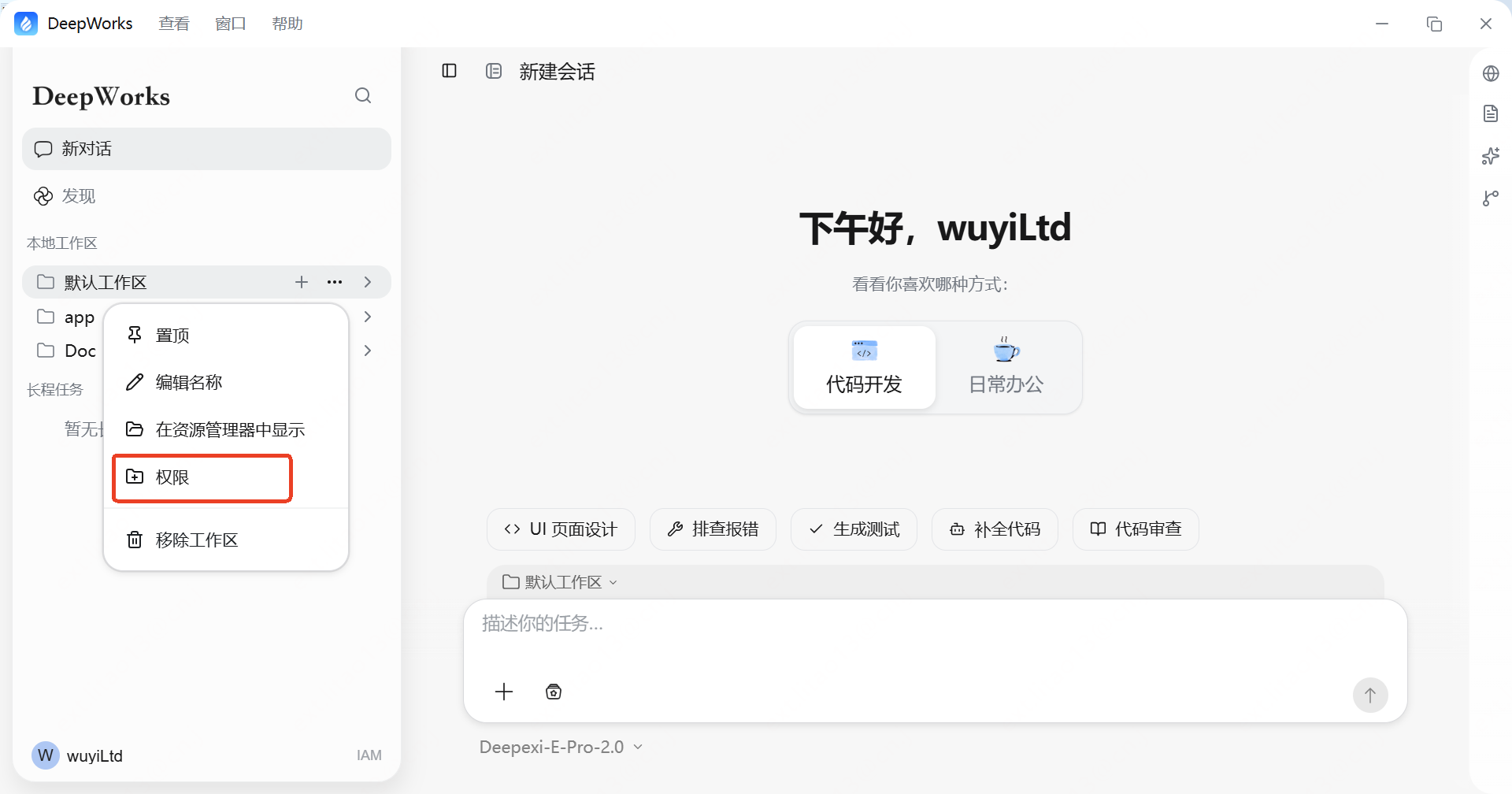Click the DeepWorks logo icon in title bar

(26, 24)
